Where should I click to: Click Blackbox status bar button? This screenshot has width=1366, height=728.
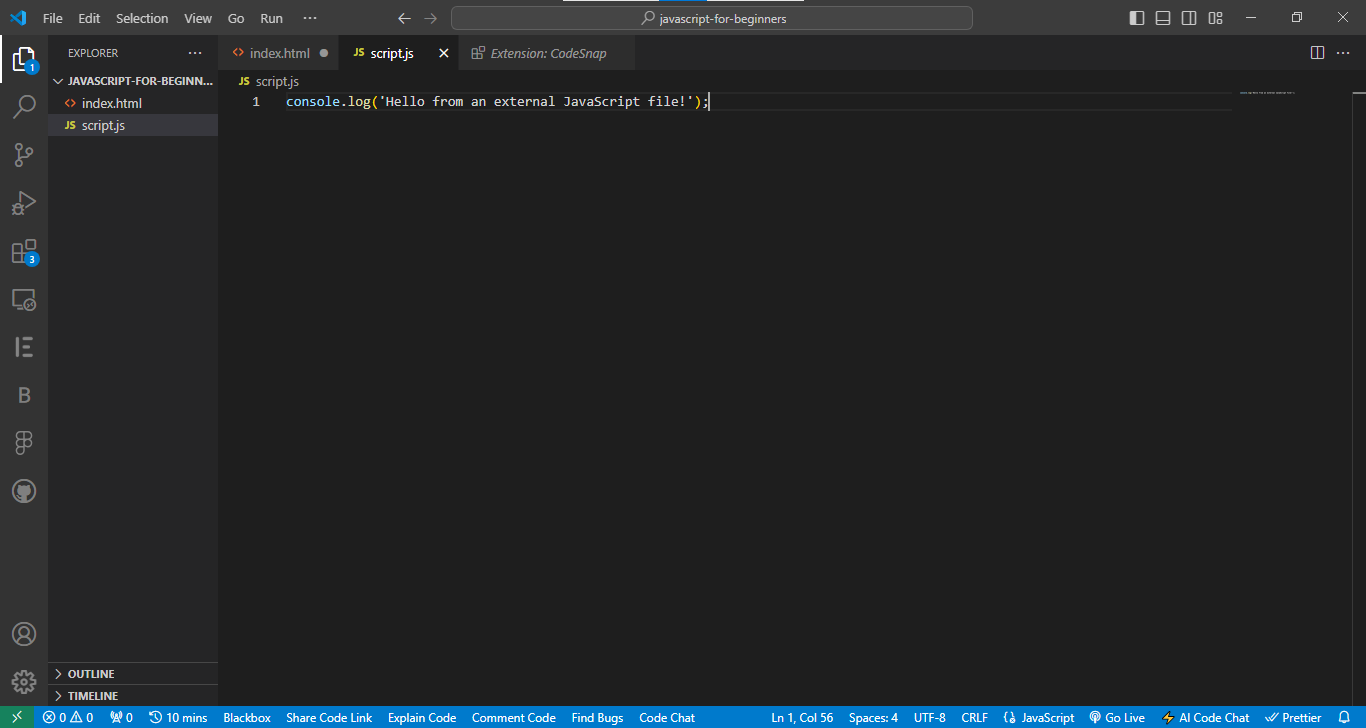tap(247, 717)
